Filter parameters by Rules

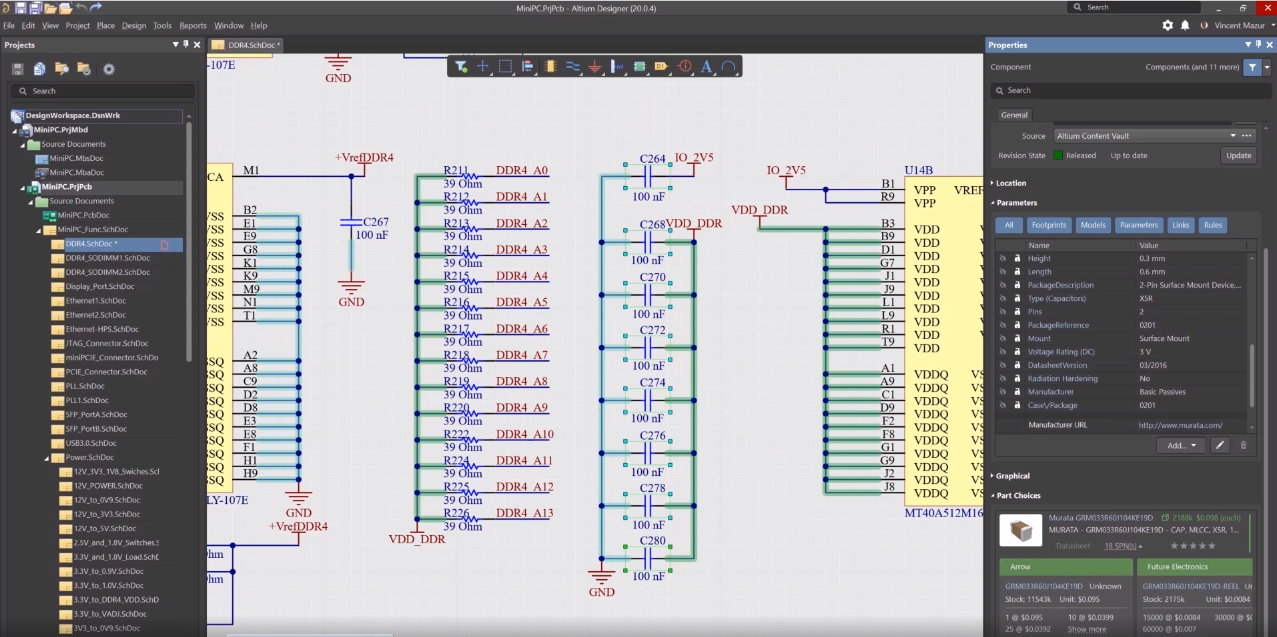[1212, 225]
